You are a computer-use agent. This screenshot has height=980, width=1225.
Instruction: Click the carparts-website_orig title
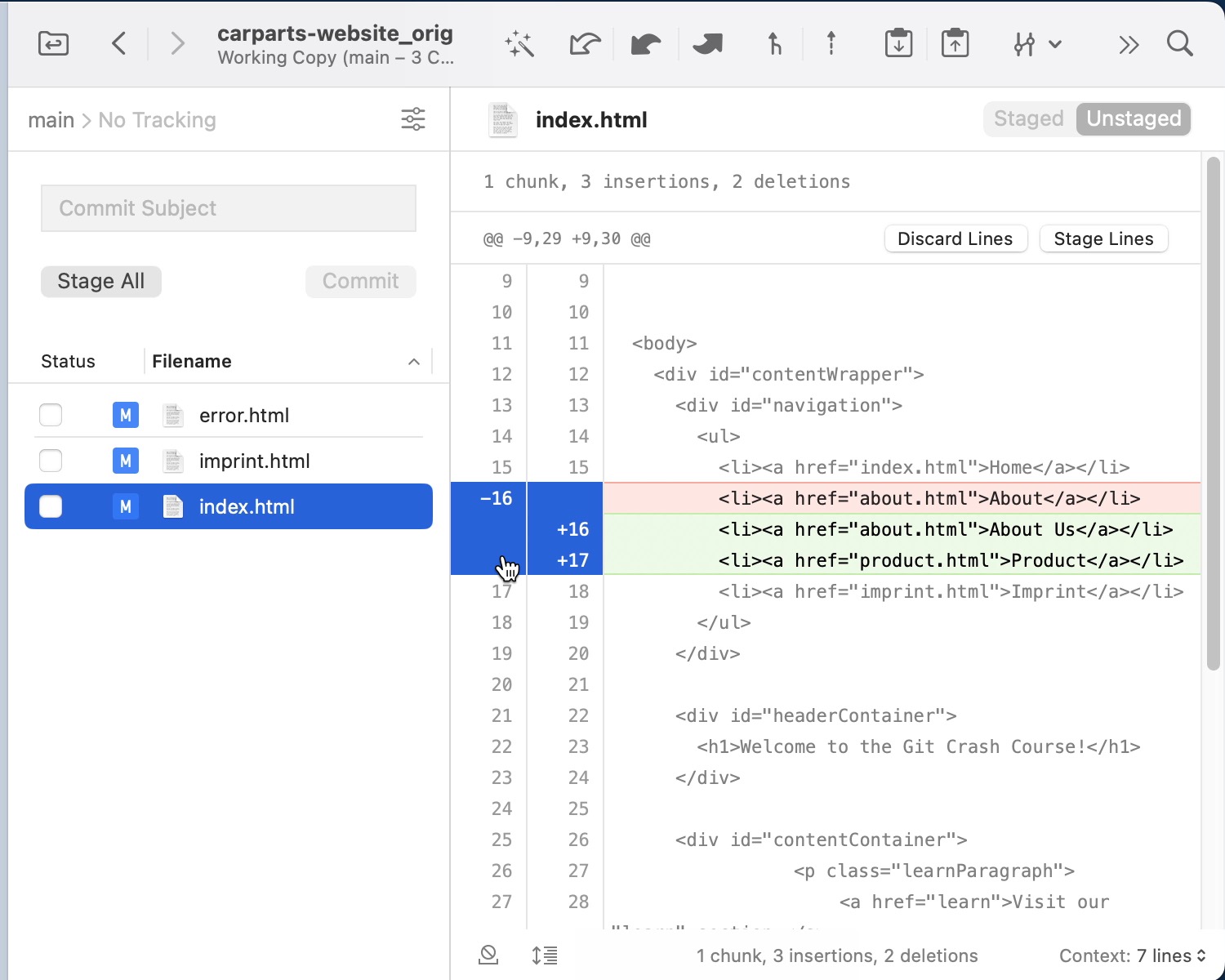click(335, 33)
